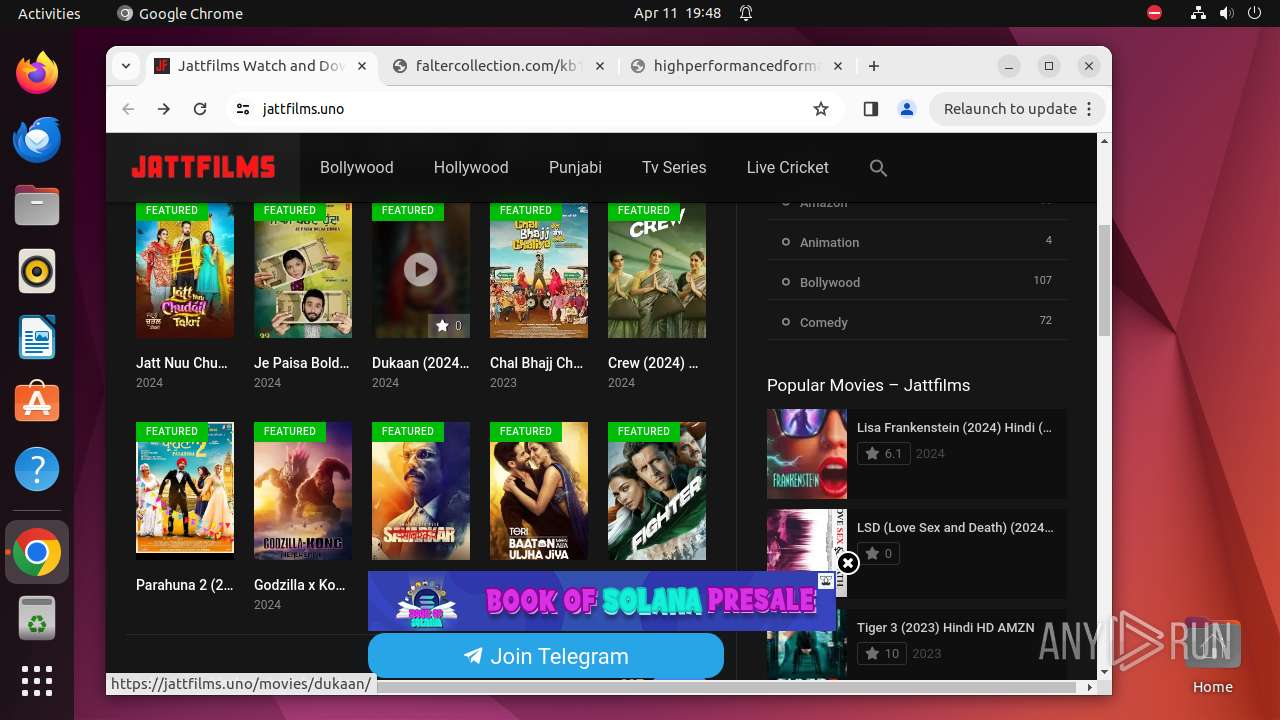Go forward in browser history
Viewport: 1280px width, 720px height.
pyautogui.click(x=164, y=109)
